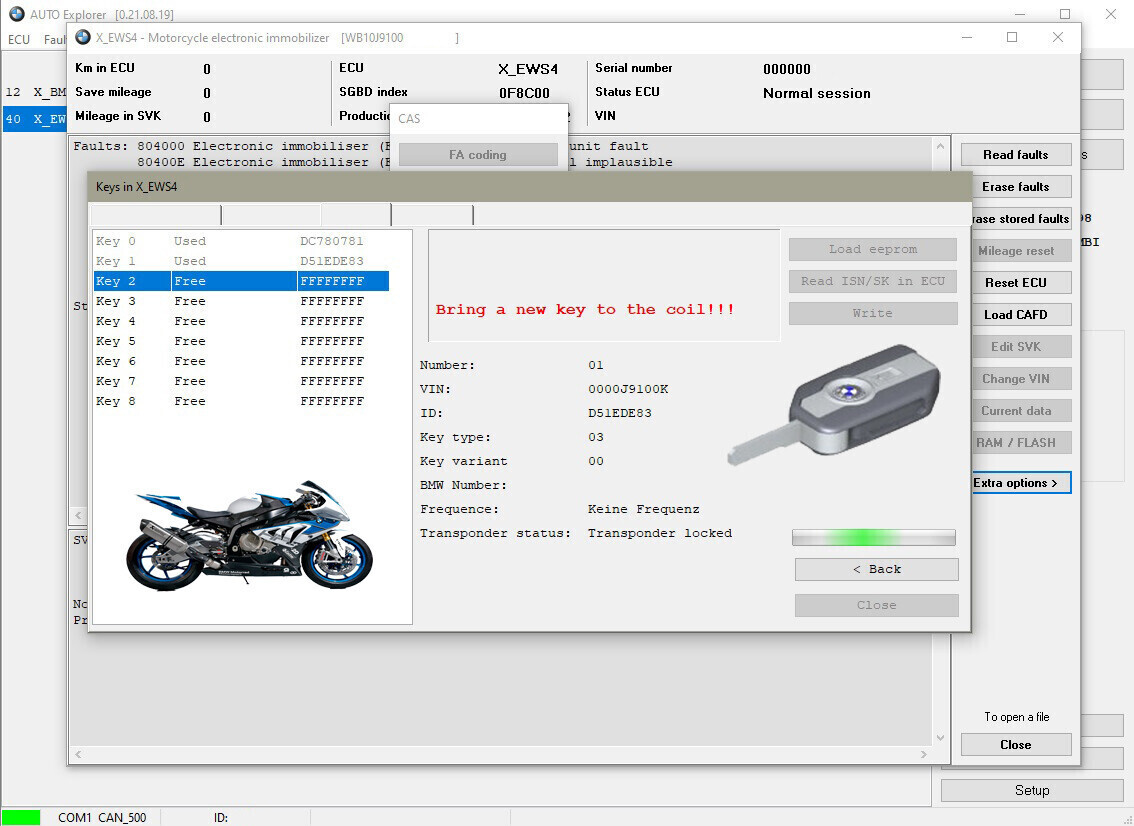The image size is (1134, 826).
Task: Click the FA coding button
Action: tap(478, 155)
